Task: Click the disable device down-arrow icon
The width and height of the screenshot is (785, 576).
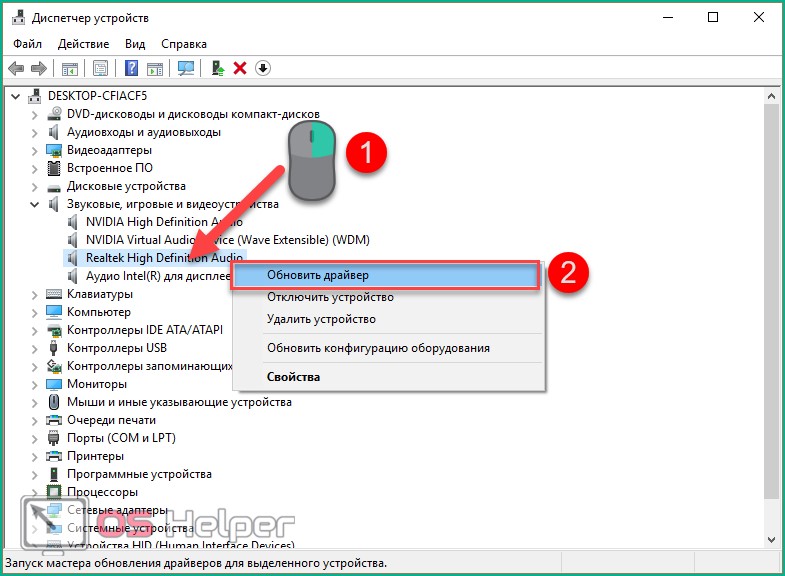Action: [x=263, y=68]
